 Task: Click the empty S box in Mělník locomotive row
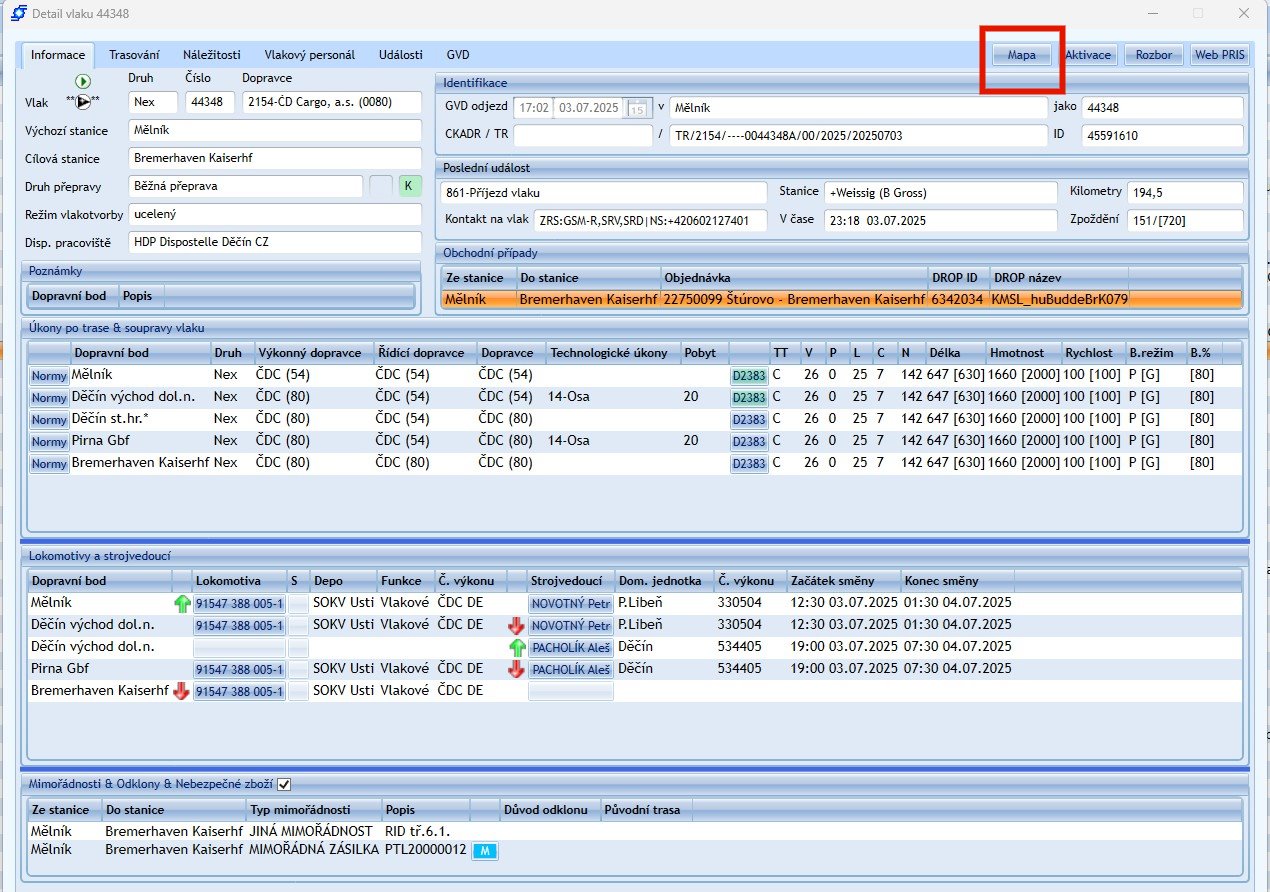coord(298,604)
